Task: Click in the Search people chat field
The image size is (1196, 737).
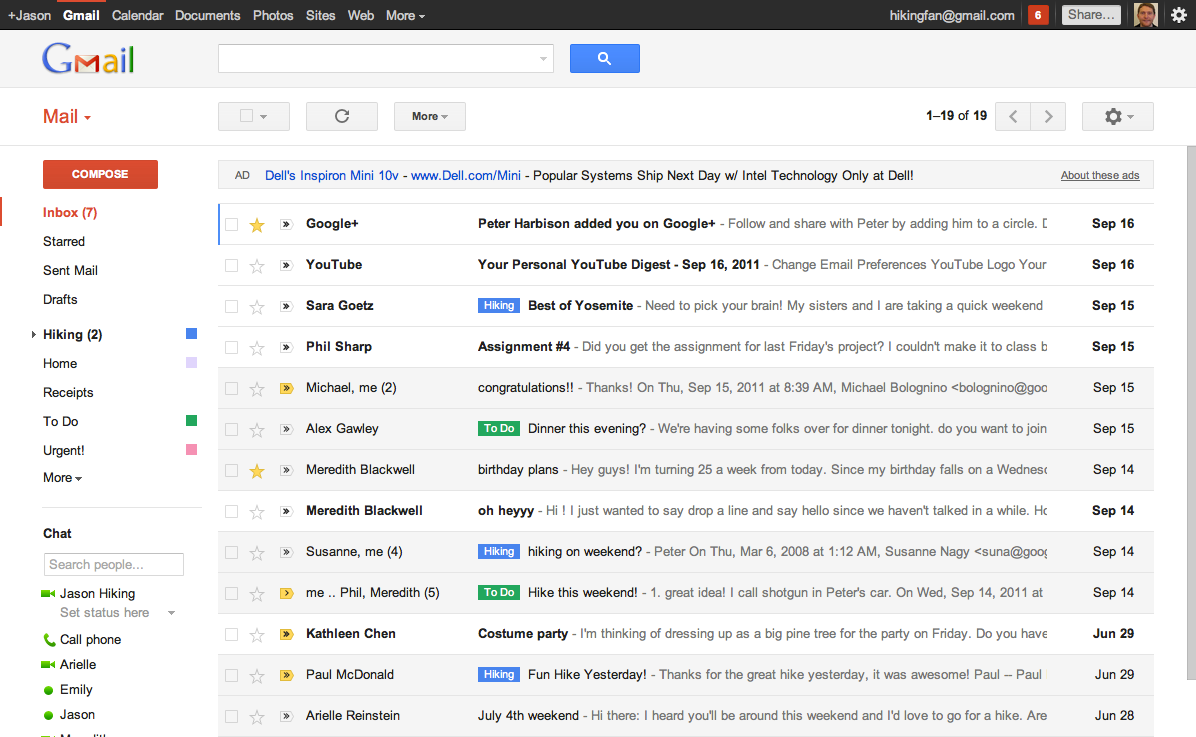Action: coord(114,565)
